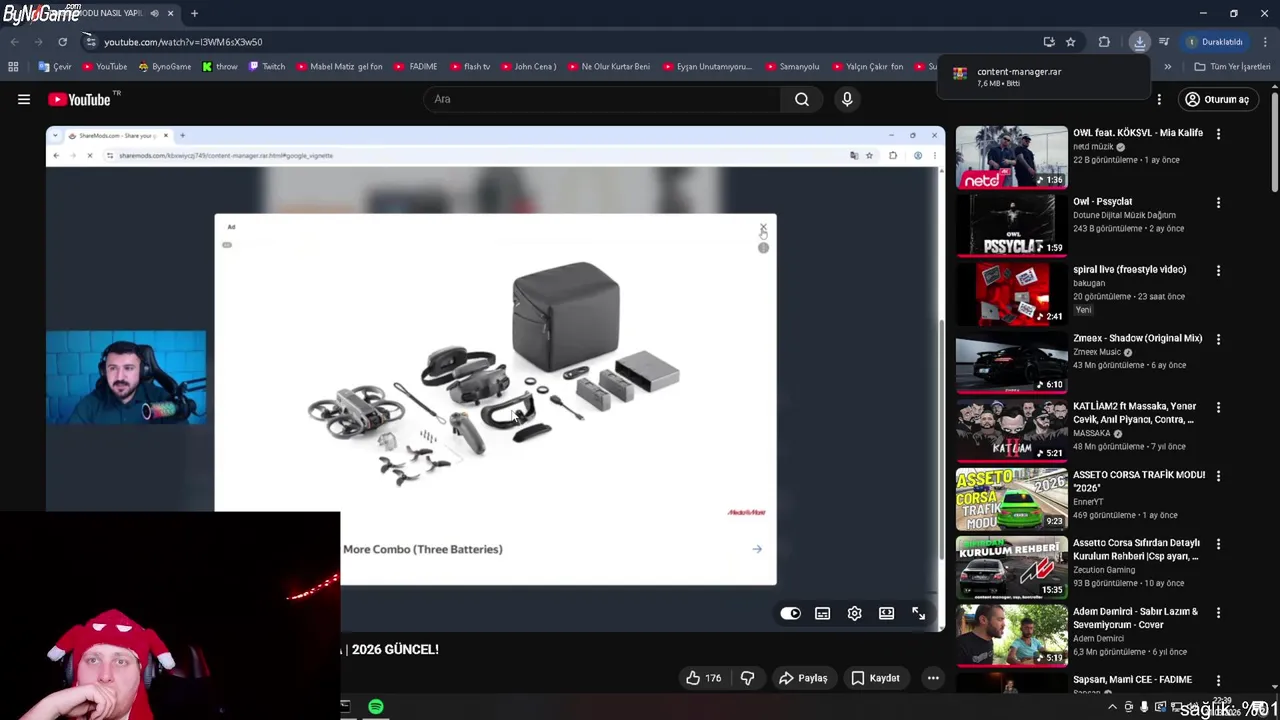Click the page vertical scrollbar
This screenshot has width=1280, height=720.
click(1274, 142)
